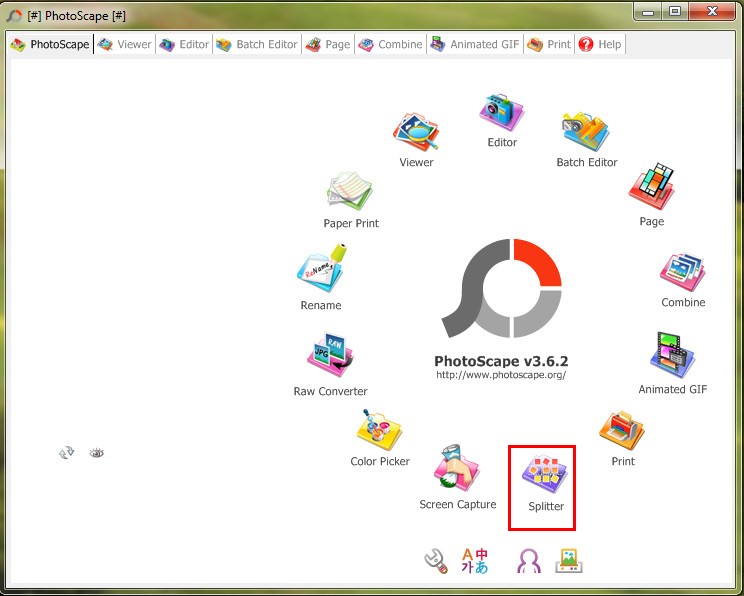Switch to the Print tab

549,44
